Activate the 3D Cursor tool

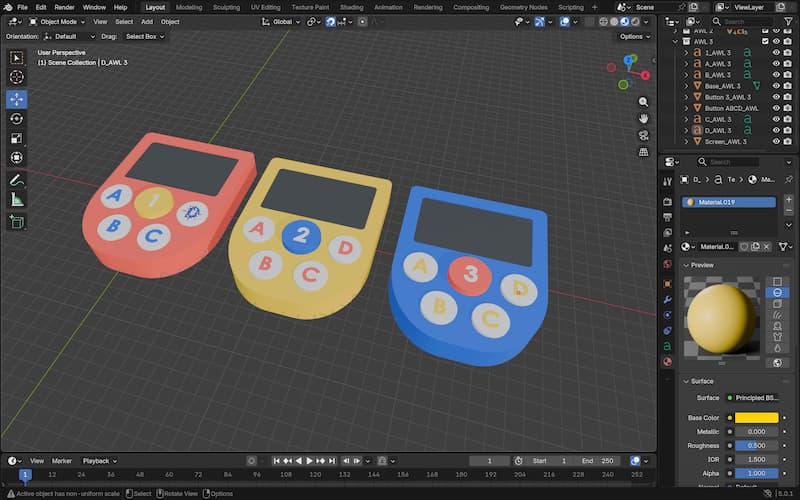point(16,77)
